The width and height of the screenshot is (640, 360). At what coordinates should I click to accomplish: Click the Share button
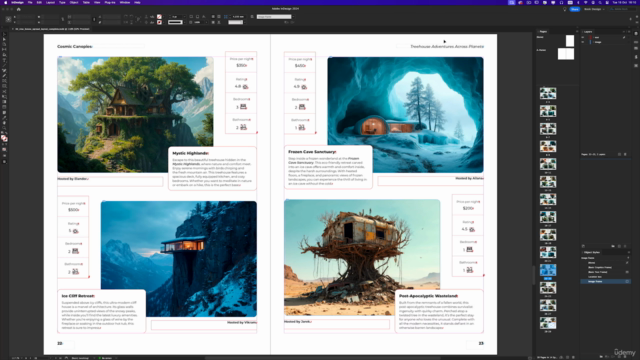[575, 9]
